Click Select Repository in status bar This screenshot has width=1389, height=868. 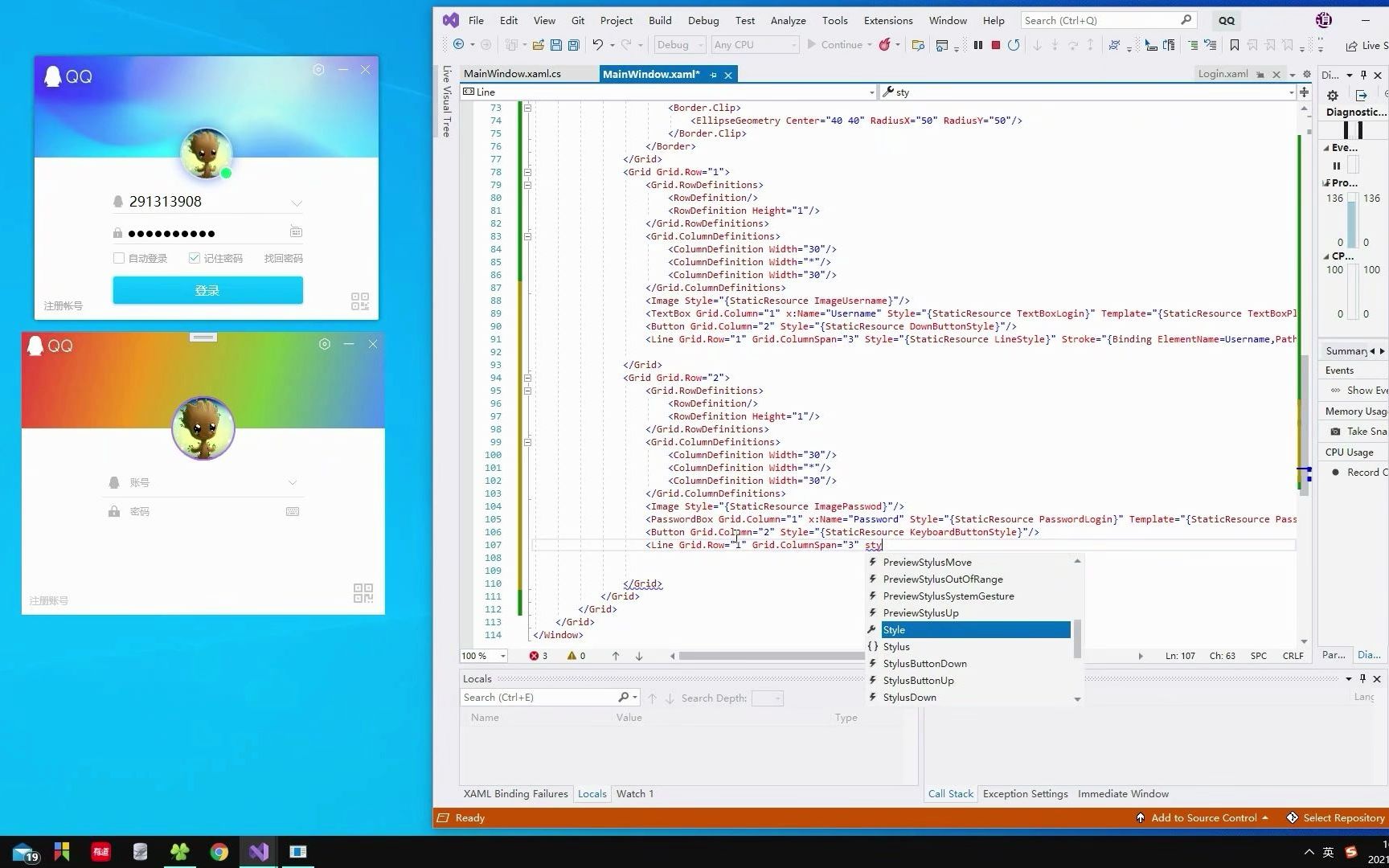point(1336,818)
